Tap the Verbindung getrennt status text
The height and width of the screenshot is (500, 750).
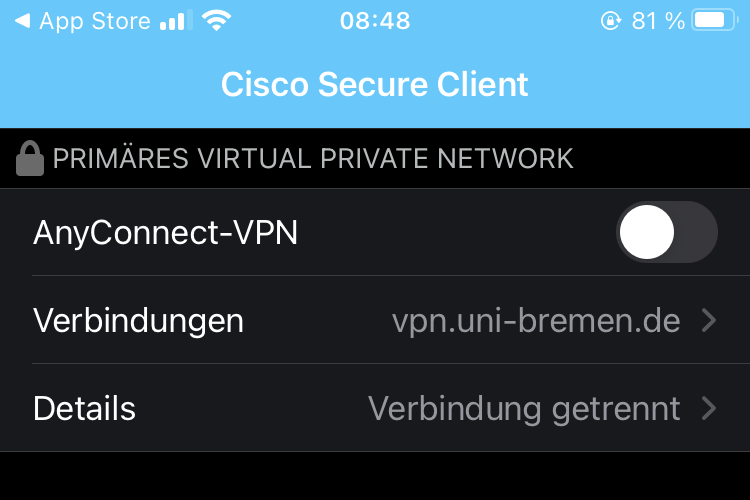[524, 408]
